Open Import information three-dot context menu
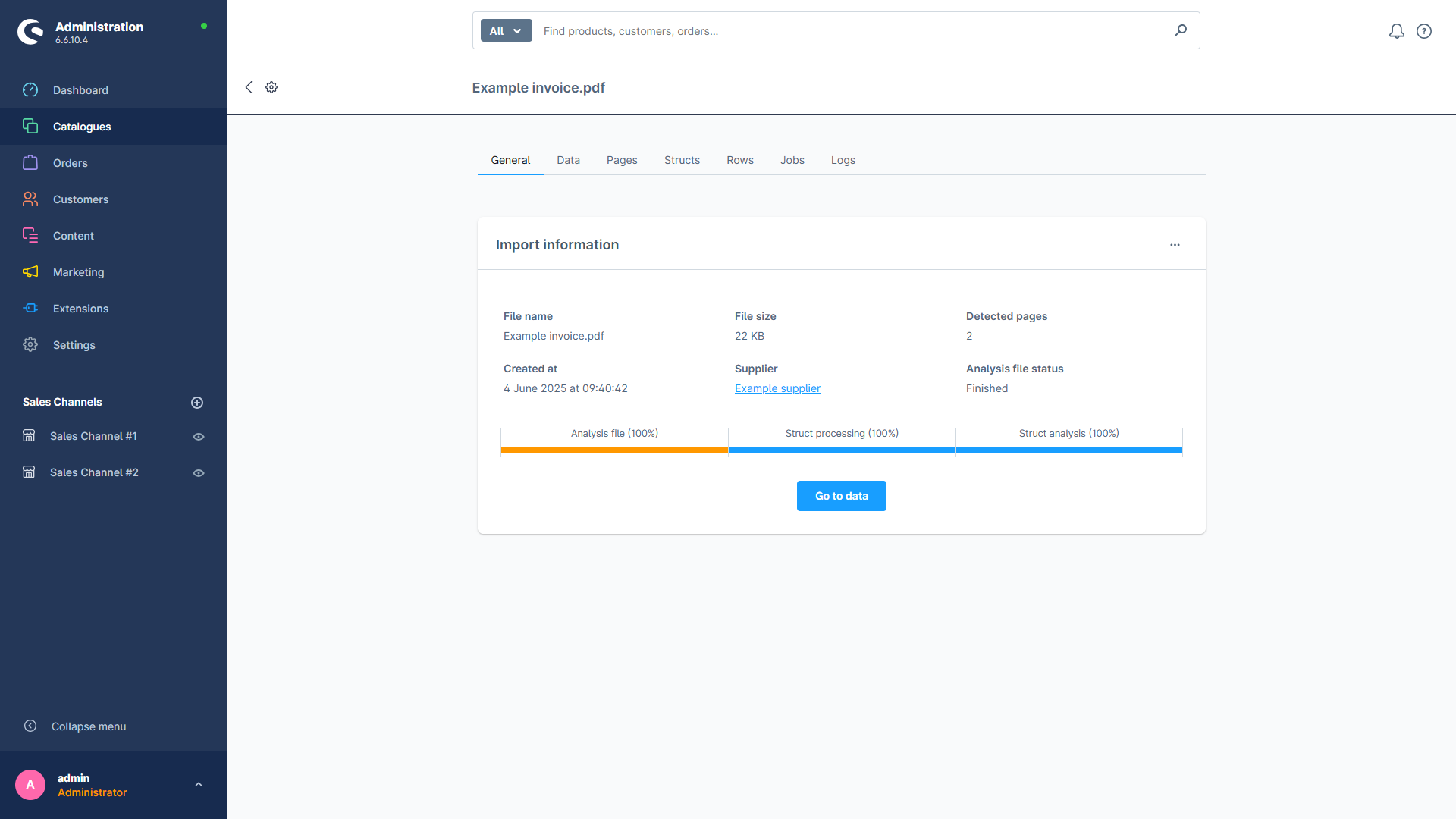Viewport: 1456px width, 819px height. coord(1175,245)
